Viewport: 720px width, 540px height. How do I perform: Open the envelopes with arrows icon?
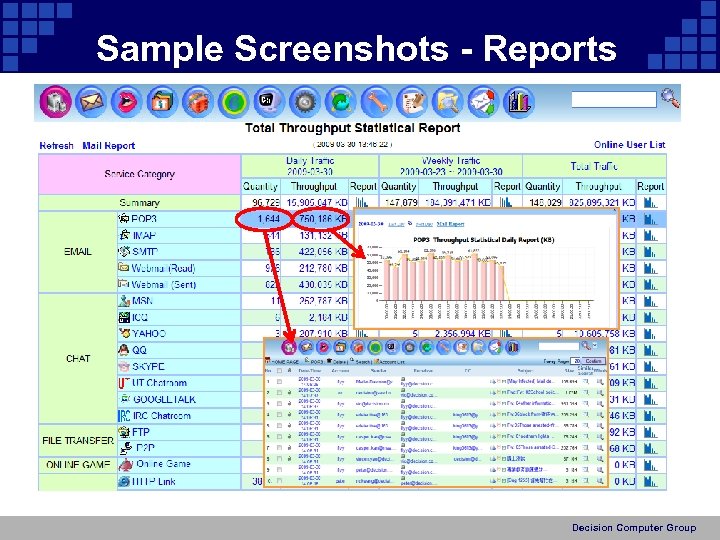point(483,101)
